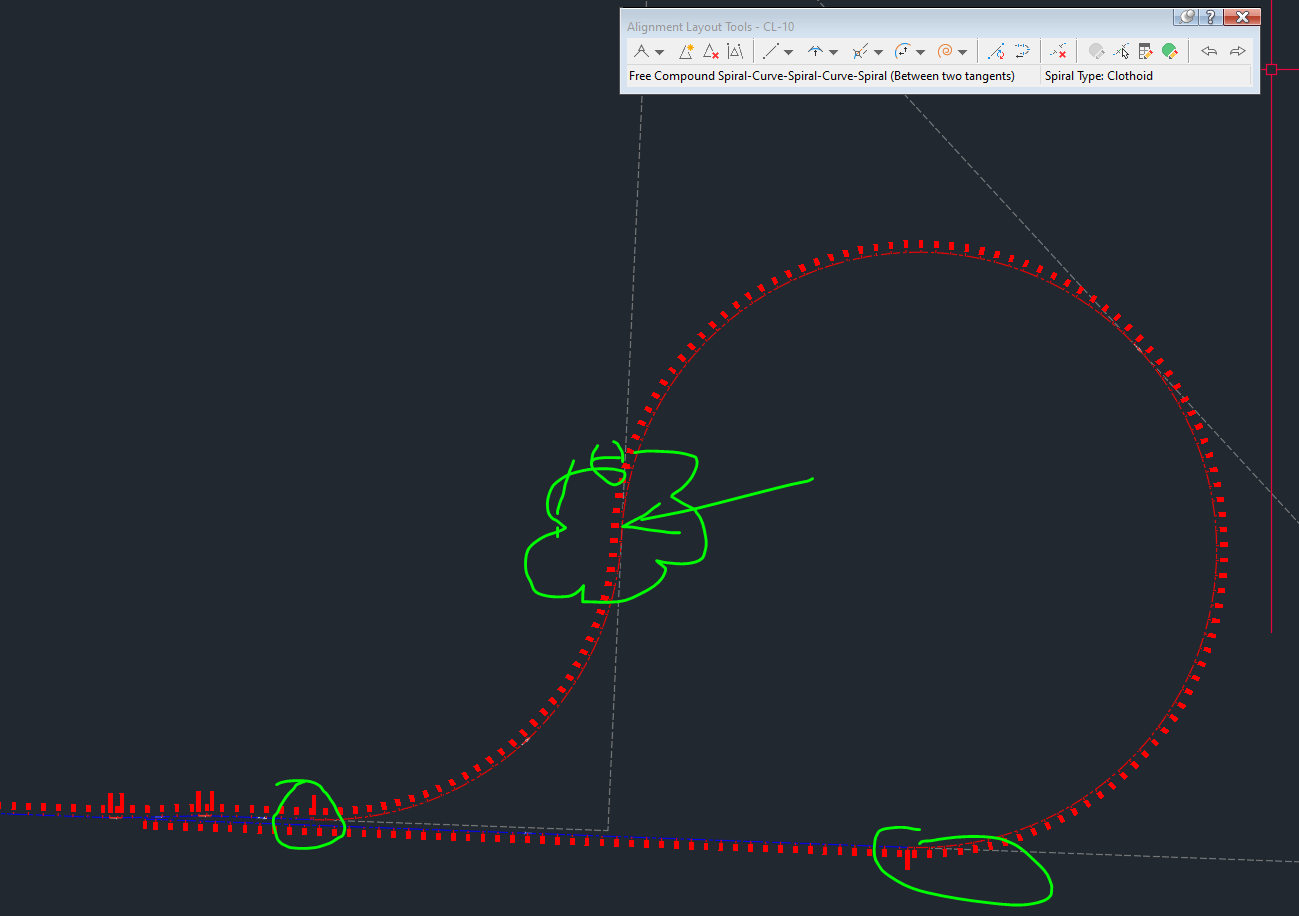Activate the Delete Sub-entity tool

(1057, 51)
